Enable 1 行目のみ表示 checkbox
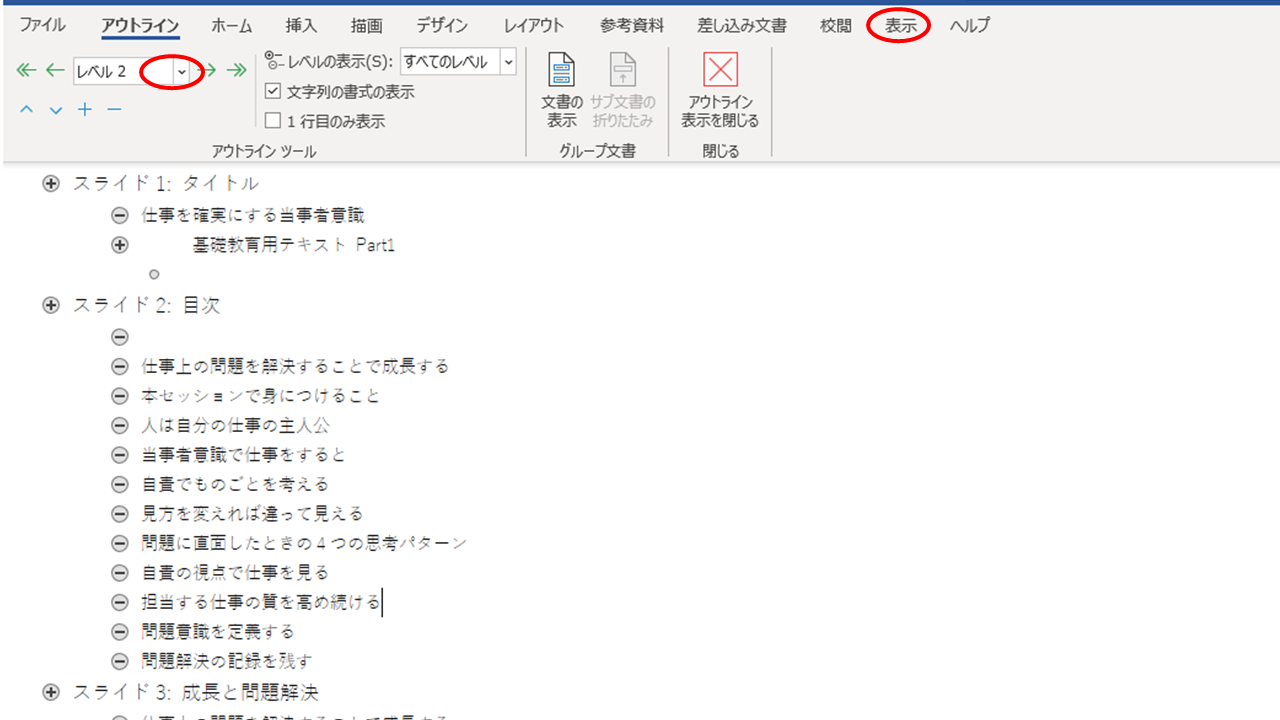The height and width of the screenshot is (720, 1280). pyautogui.click(x=273, y=121)
